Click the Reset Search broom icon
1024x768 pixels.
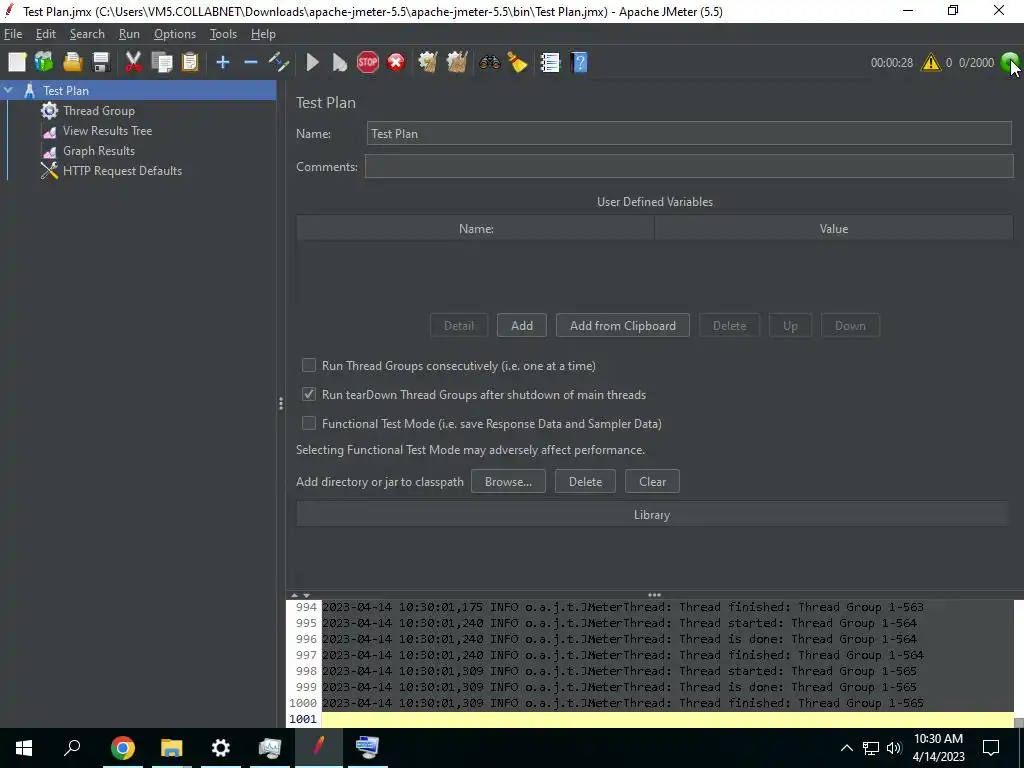517,63
